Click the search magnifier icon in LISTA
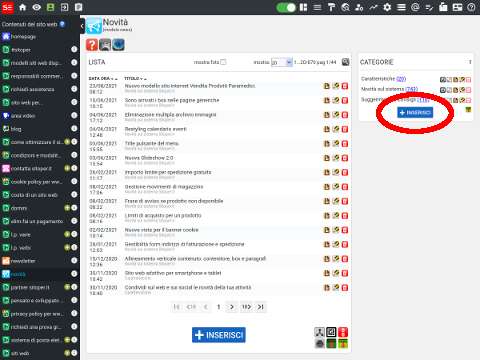The height and width of the screenshot is (360, 480). [345, 62]
